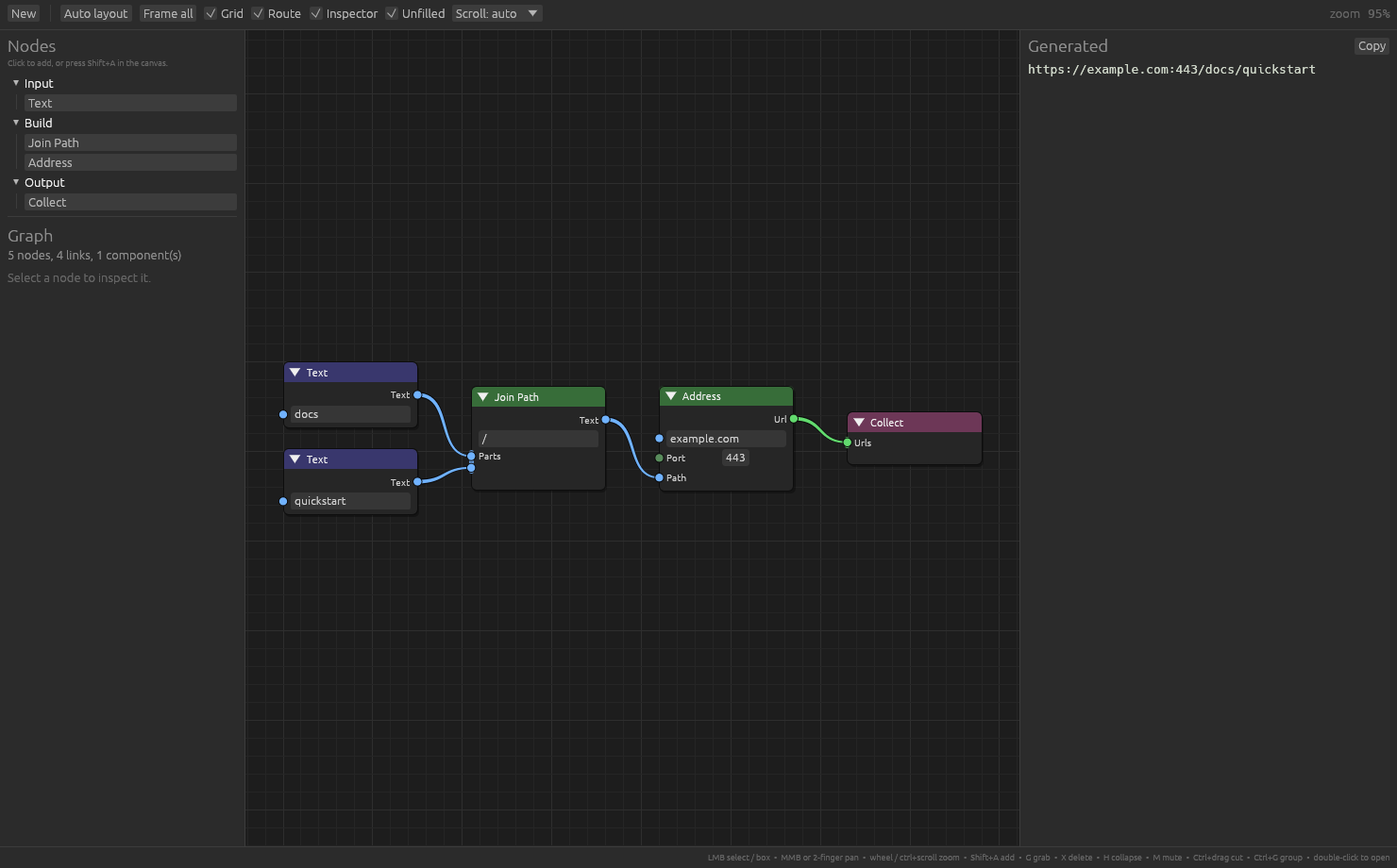Click the quickstart text field
The width and height of the screenshot is (1397, 868).
(x=350, y=501)
